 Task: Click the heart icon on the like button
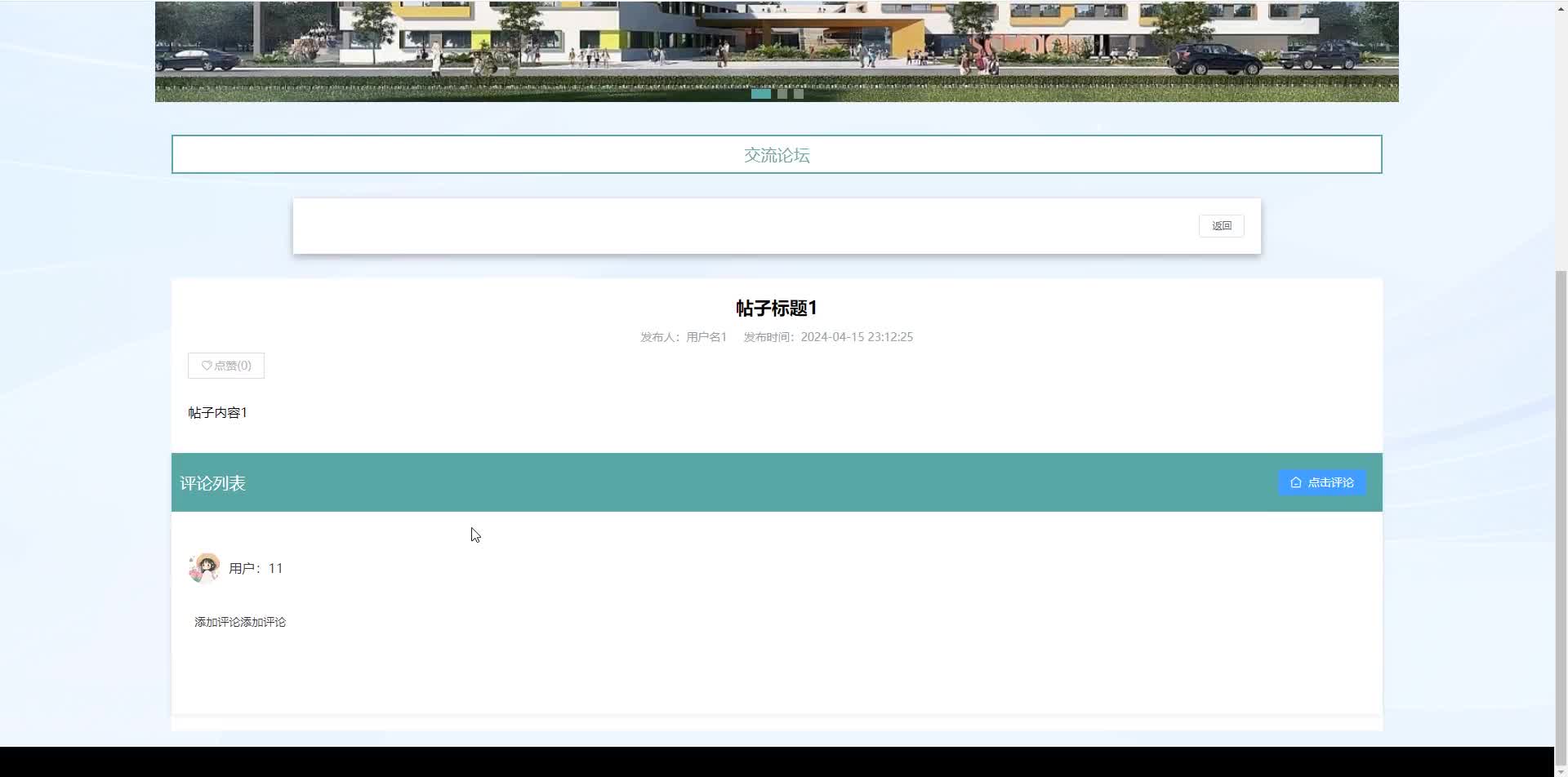[207, 366]
